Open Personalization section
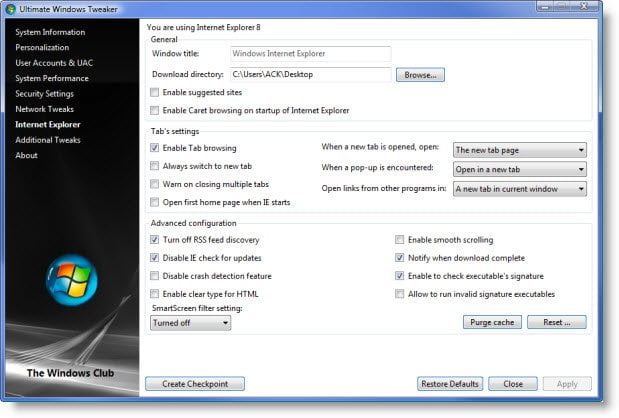This screenshot has width=619, height=418. pos(42,47)
